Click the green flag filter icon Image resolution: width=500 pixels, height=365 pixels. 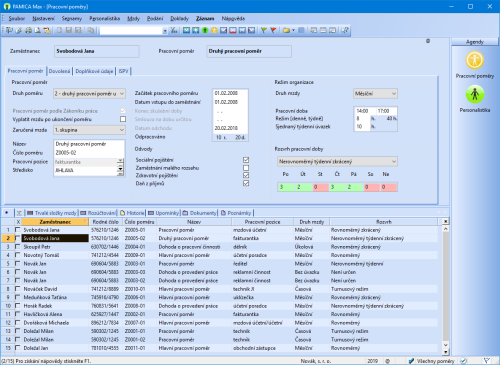pos(264,30)
